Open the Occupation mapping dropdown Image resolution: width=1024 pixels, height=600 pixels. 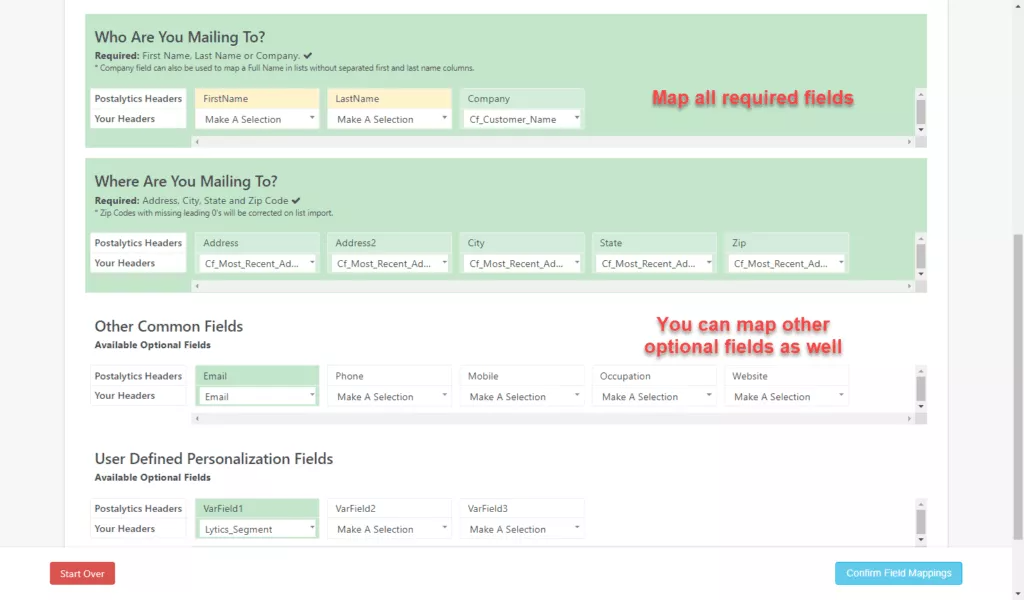click(x=654, y=396)
